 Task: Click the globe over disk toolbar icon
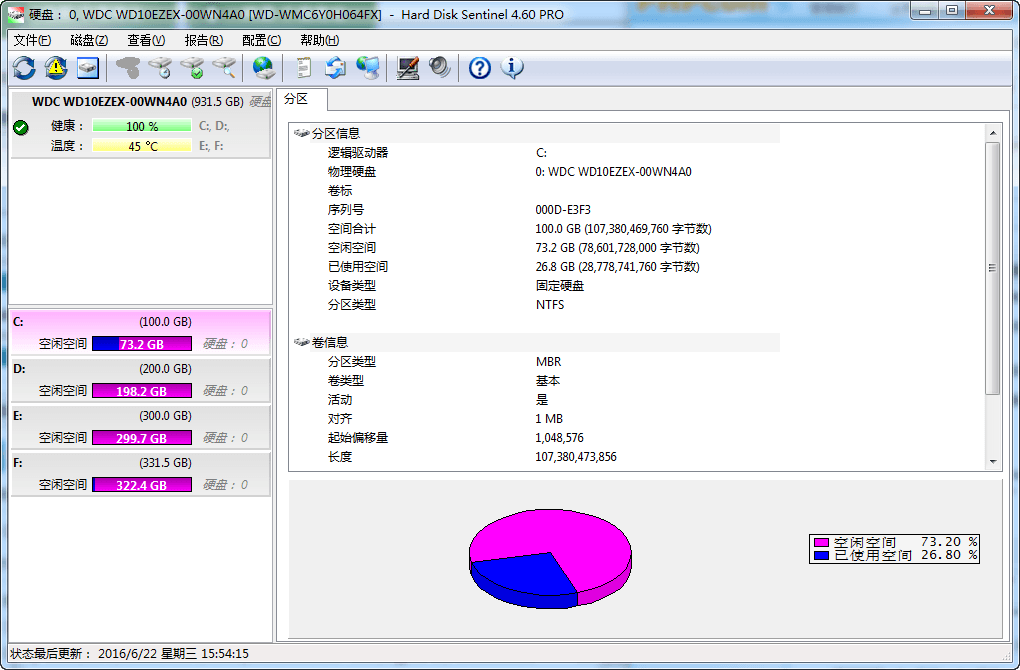[263, 68]
